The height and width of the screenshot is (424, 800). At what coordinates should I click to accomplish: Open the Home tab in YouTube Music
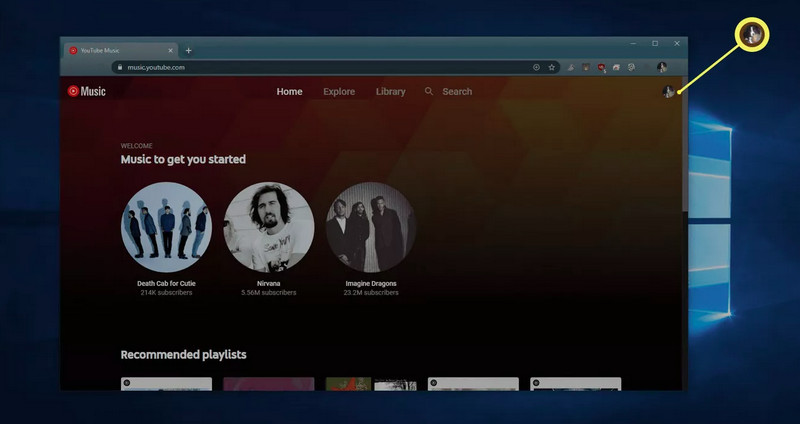(289, 92)
